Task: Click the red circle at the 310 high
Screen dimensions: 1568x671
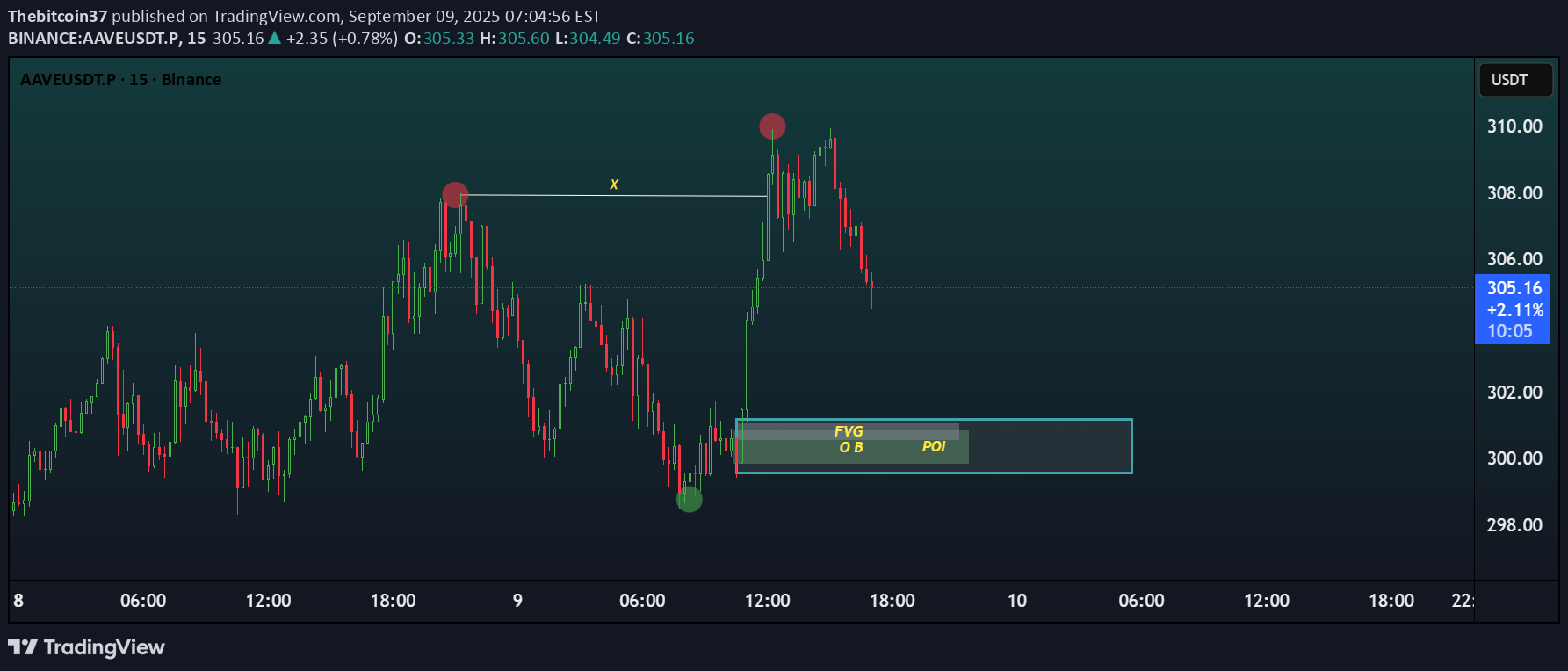Action: [772, 126]
